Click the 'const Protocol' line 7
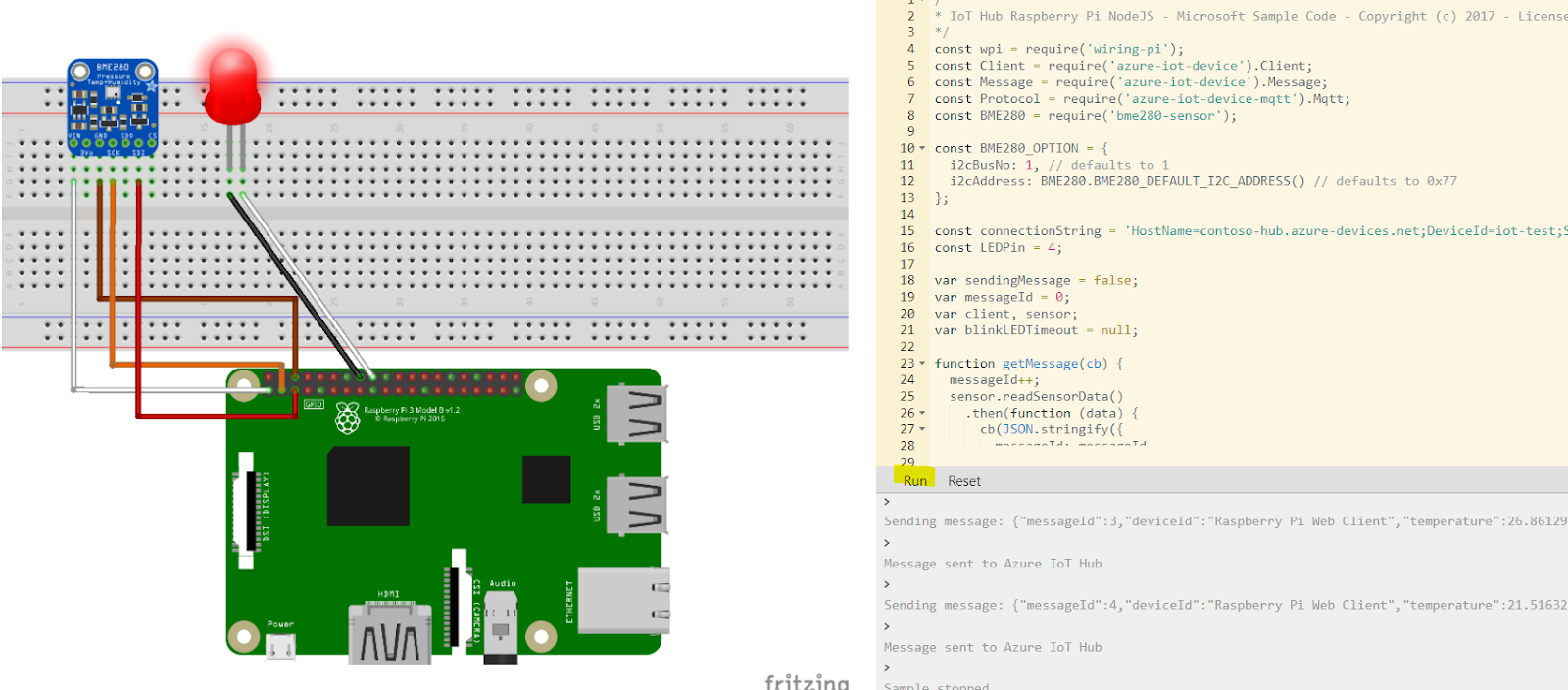 pyautogui.click(x=1142, y=98)
